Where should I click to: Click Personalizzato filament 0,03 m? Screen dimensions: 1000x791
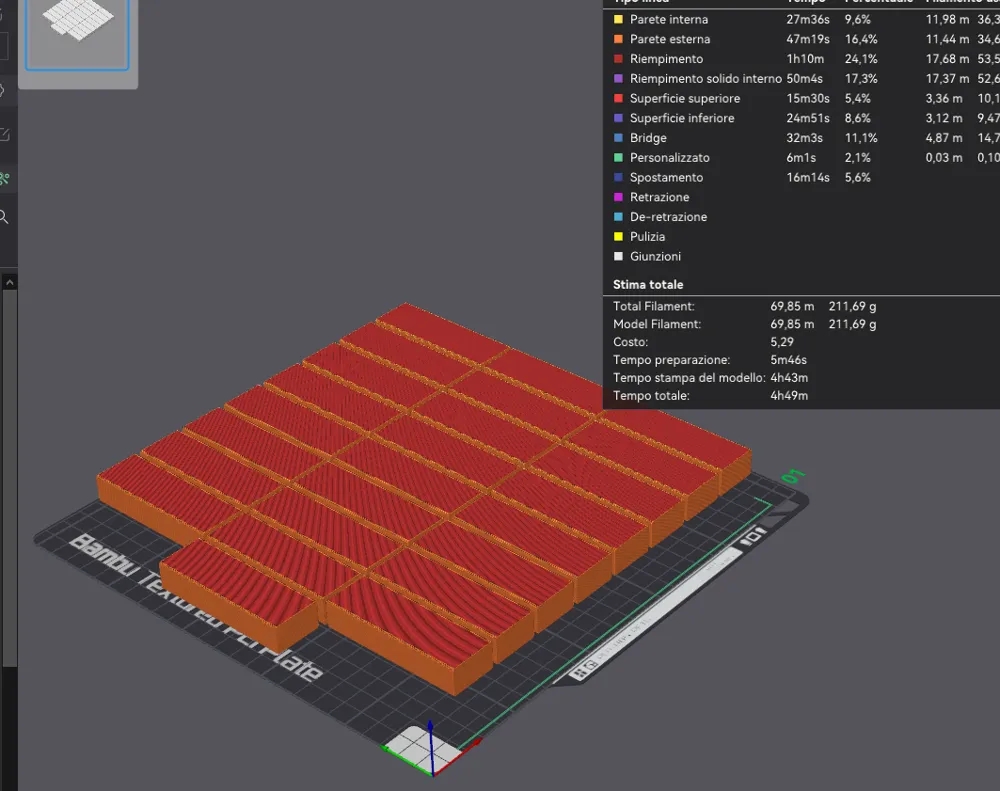(x=944, y=158)
